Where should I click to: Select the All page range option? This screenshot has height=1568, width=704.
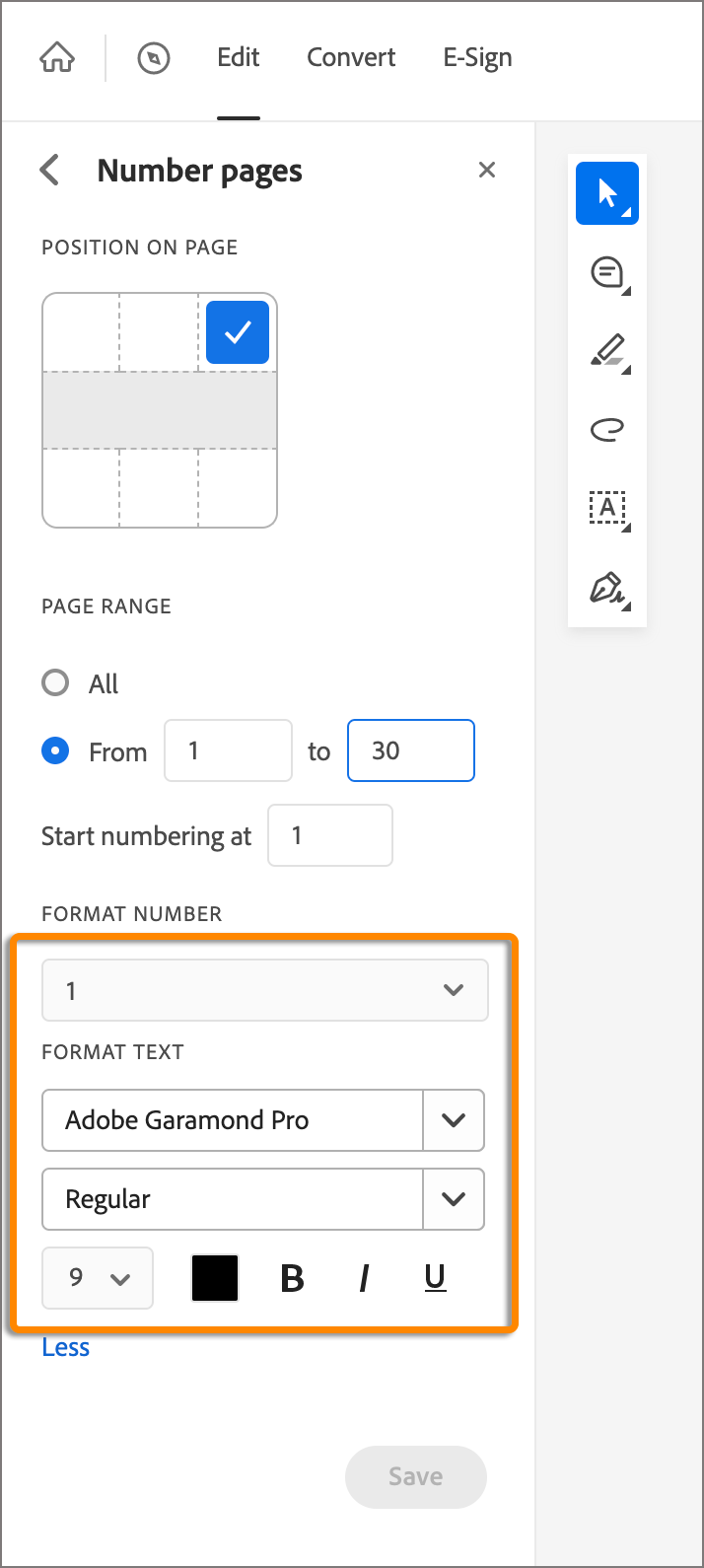click(56, 682)
